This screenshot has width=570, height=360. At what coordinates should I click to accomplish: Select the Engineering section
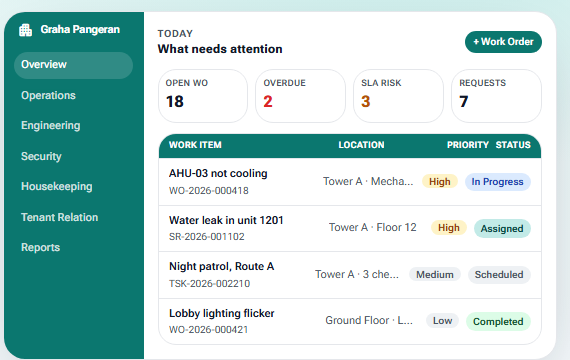(x=51, y=125)
